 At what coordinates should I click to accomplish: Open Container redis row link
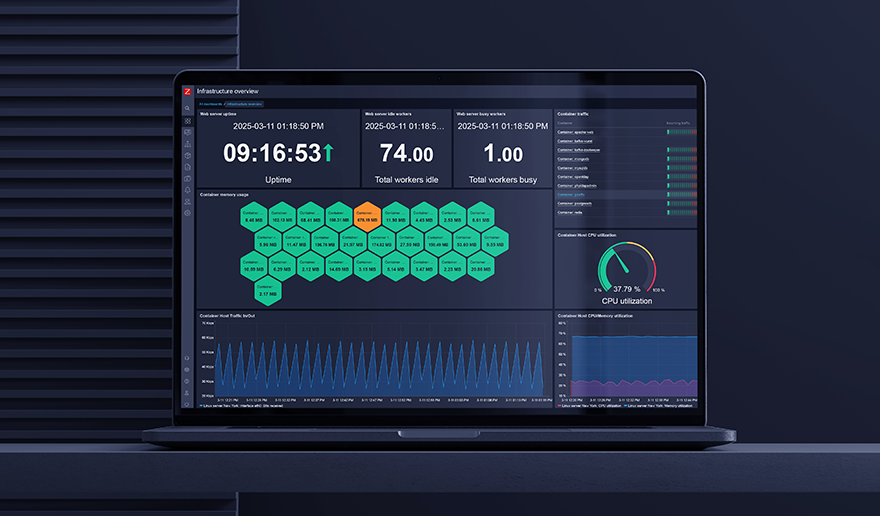click(x=570, y=213)
